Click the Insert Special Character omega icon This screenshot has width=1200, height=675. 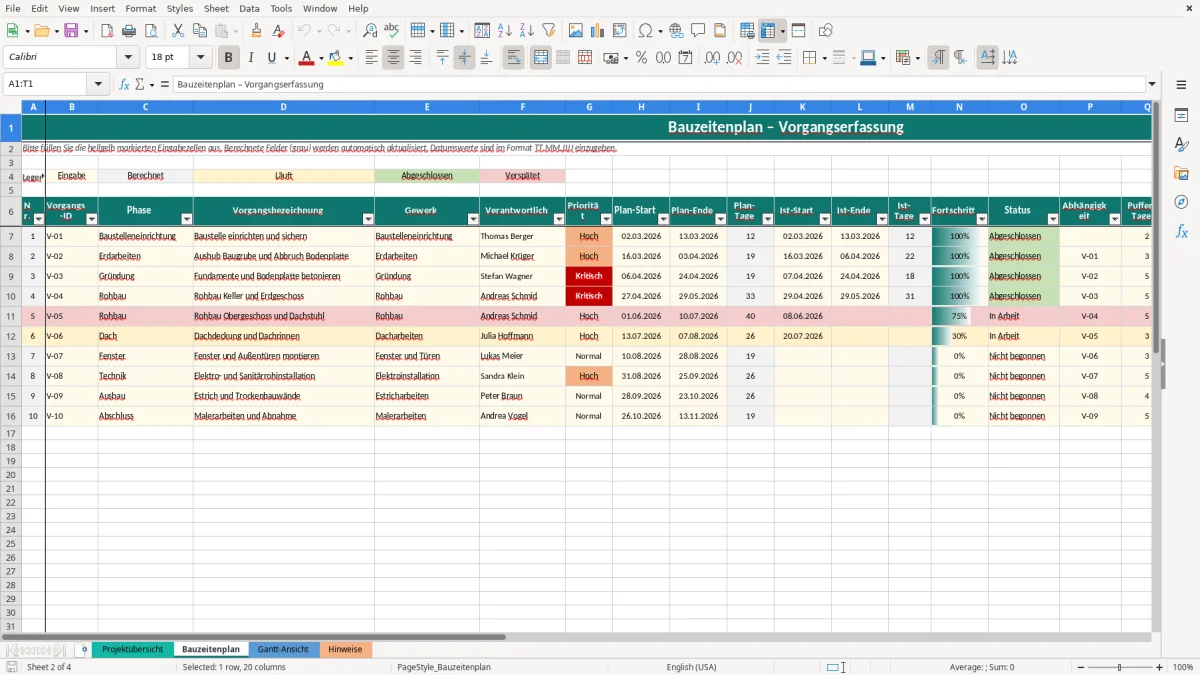pos(645,31)
